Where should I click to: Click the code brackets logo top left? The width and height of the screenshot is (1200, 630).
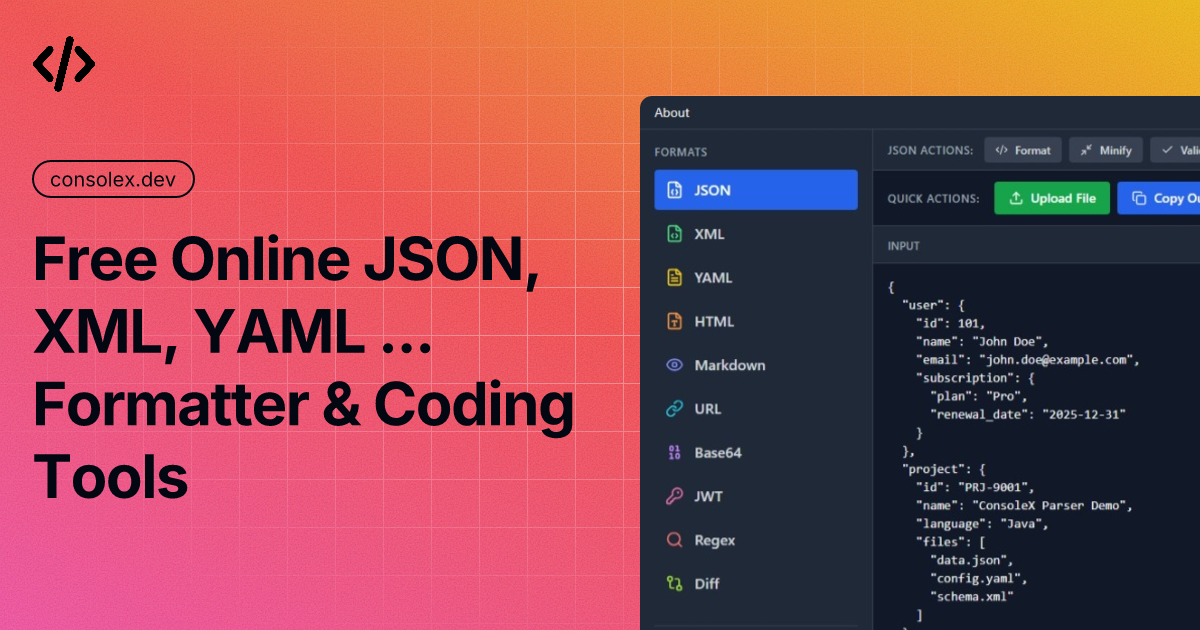(64, 64)
